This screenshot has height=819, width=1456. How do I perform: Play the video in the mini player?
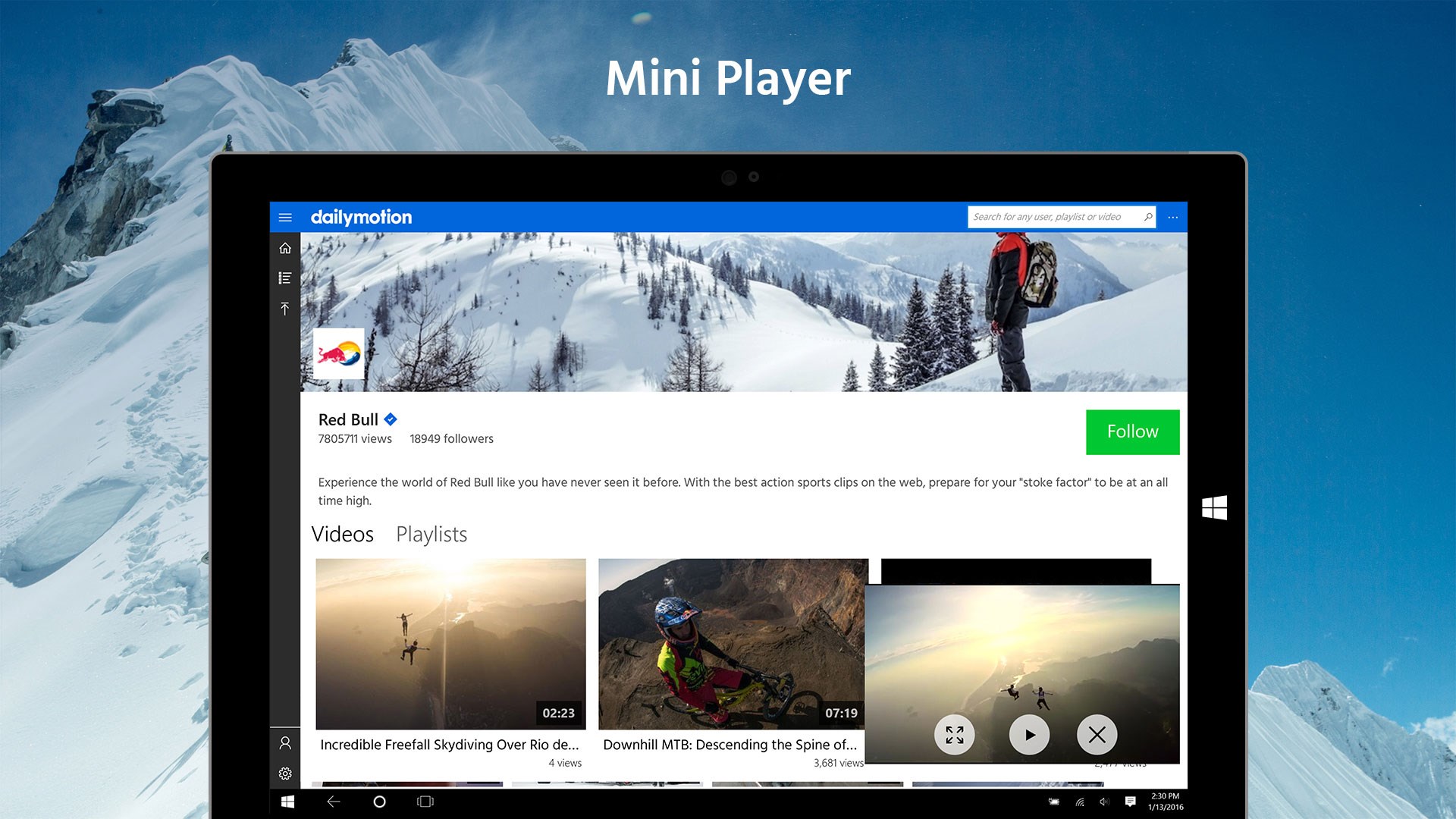[1029, 734]
